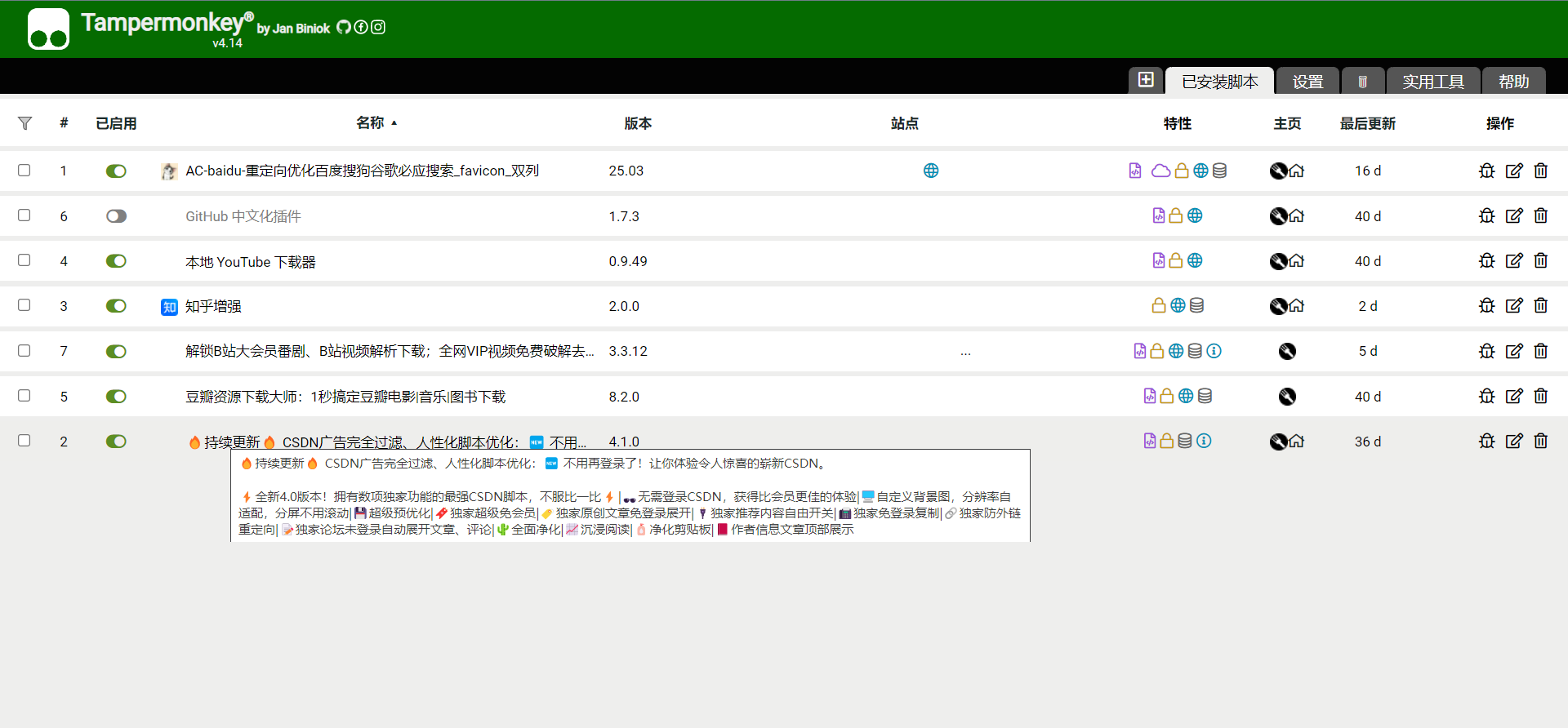Open homepage icon for GitHub 中文化插件
Image resolution: width=1568 pixels, height=728 pixels.
[x=1297, y=216]
